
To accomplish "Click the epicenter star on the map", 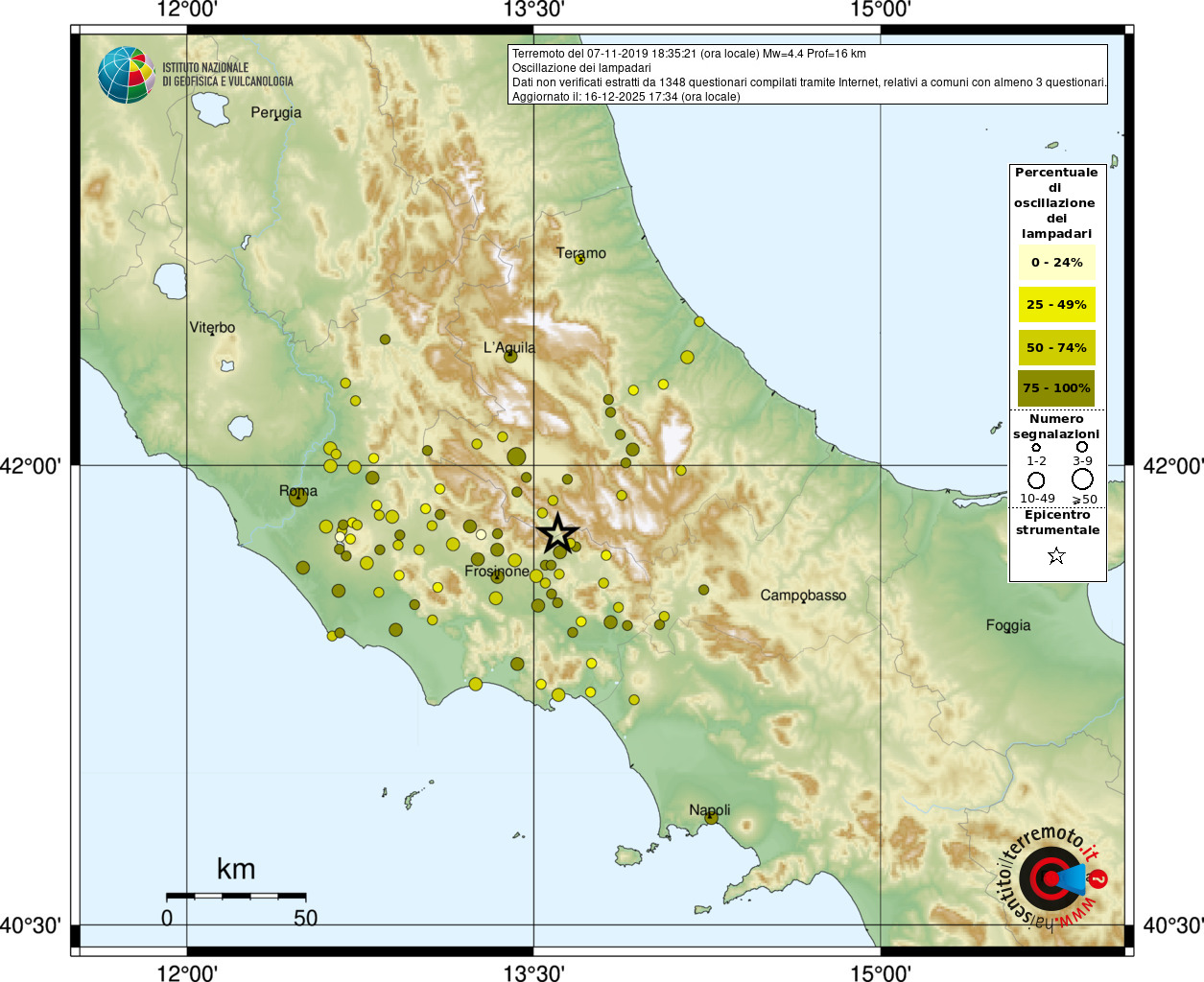I will (x=557, y=534).
